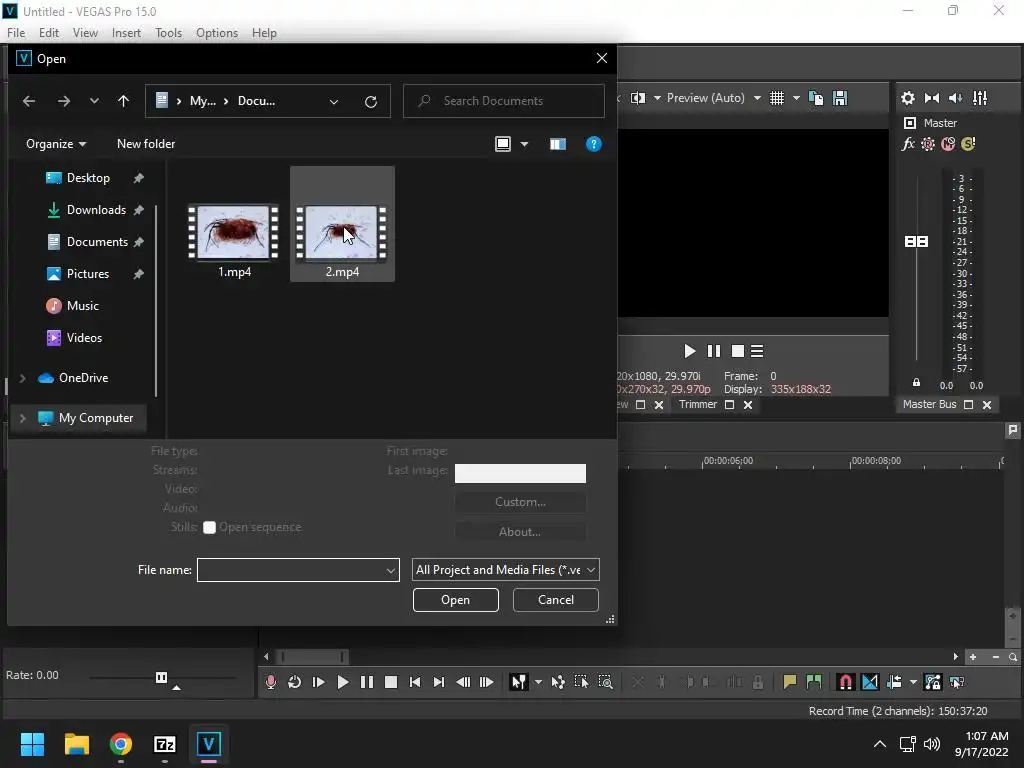Viewport: 1024px width, 768px height.
Task: Open Options menu
Action: pyautogui.click(x=217, y=33)
